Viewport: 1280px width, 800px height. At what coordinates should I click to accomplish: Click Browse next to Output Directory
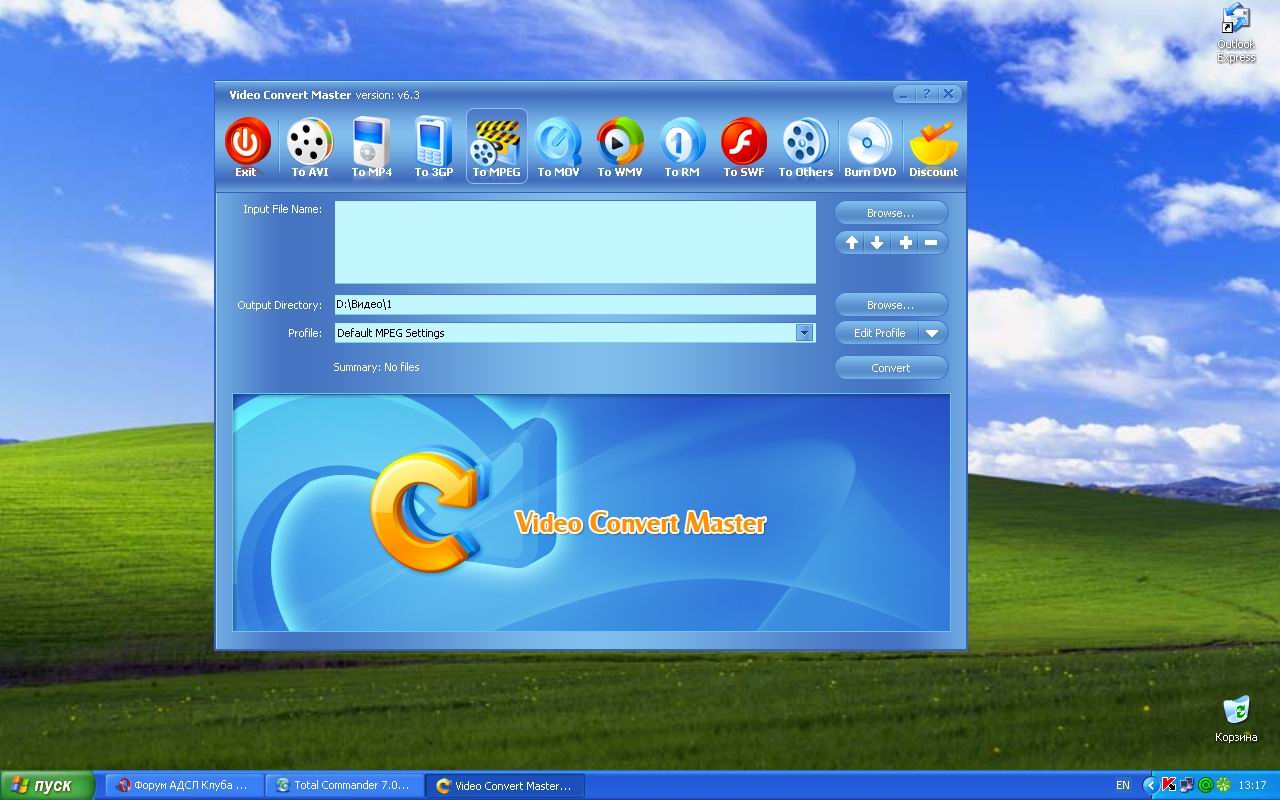[x=890, y=305]
